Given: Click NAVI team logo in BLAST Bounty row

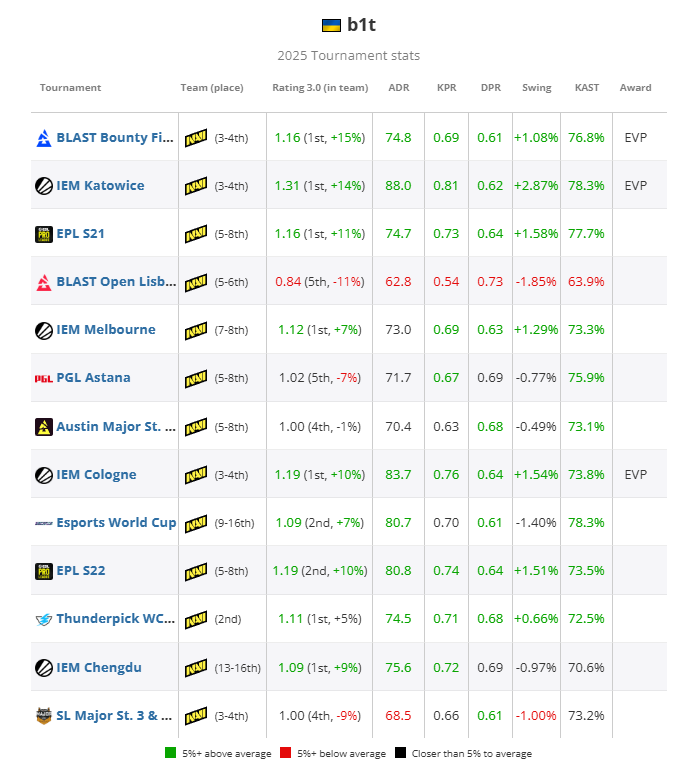Looking at the screenshot, I should pos(196,138).
